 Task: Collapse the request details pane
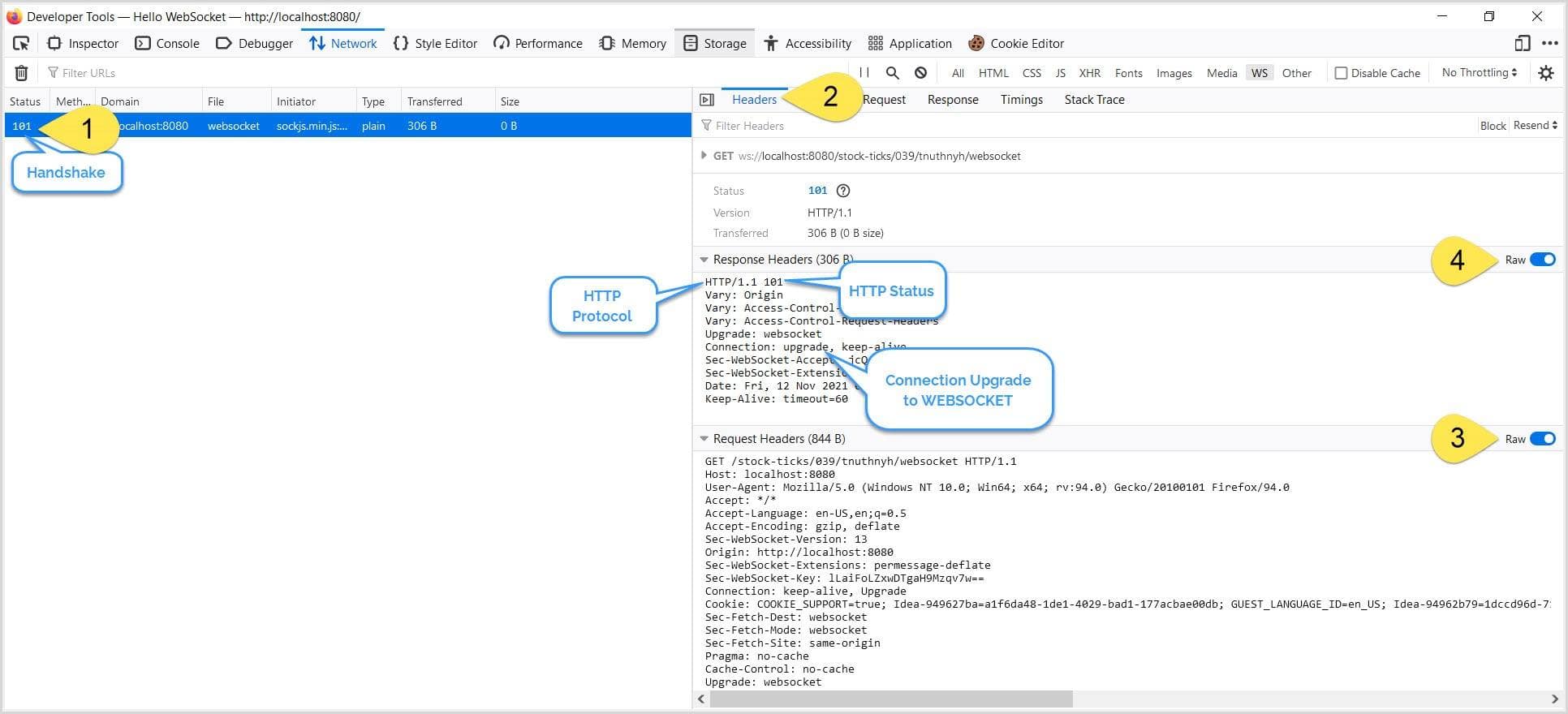point(707,100)
